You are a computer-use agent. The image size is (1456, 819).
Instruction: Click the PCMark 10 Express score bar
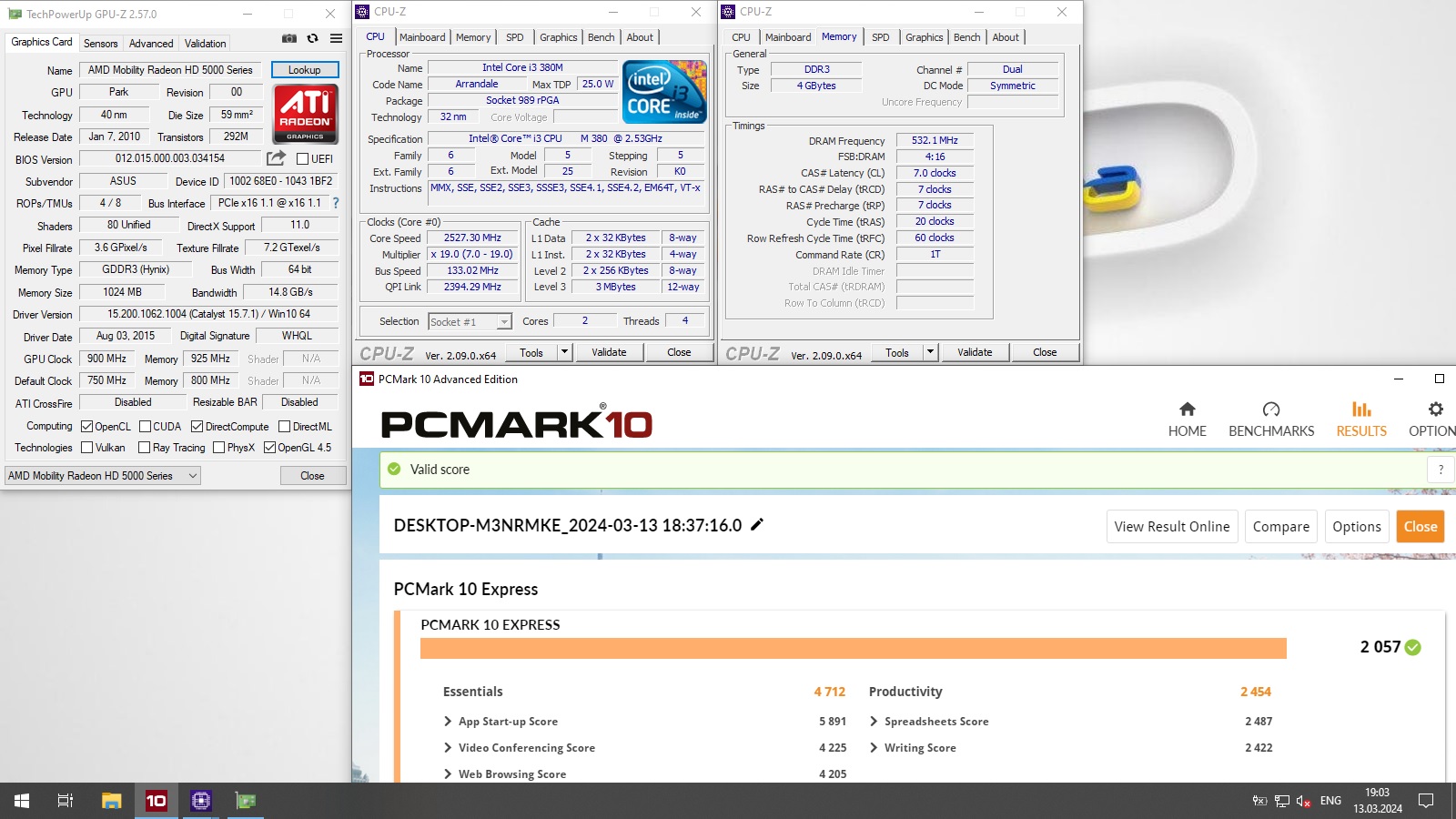tap(854, 648)
